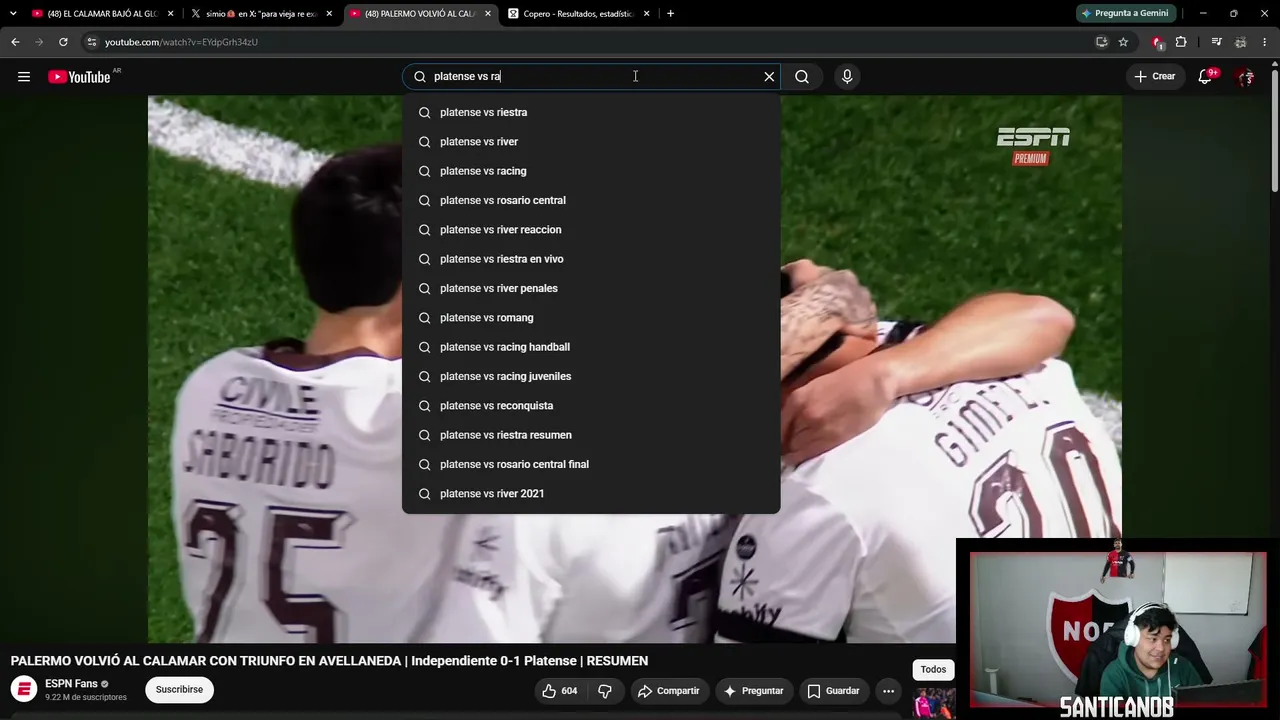Open the ESPN Fans channel avatar

[24, 689]
